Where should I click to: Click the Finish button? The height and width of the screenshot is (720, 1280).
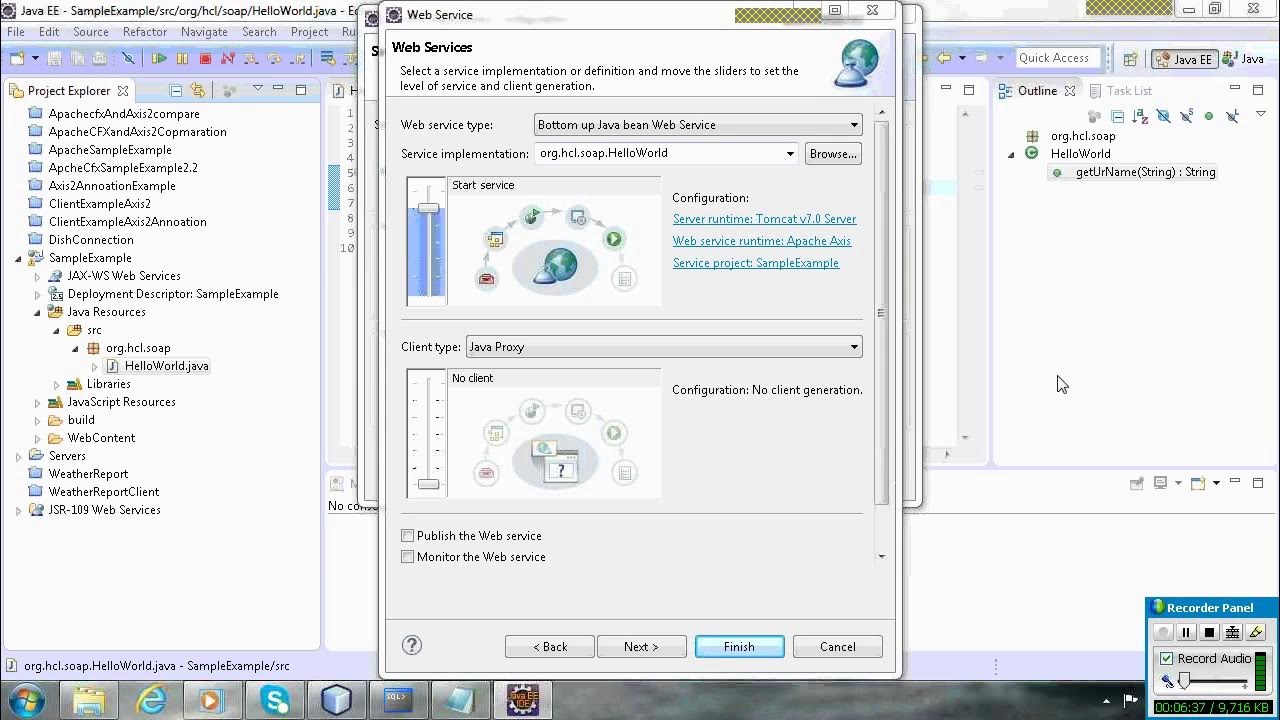point(739,647)
